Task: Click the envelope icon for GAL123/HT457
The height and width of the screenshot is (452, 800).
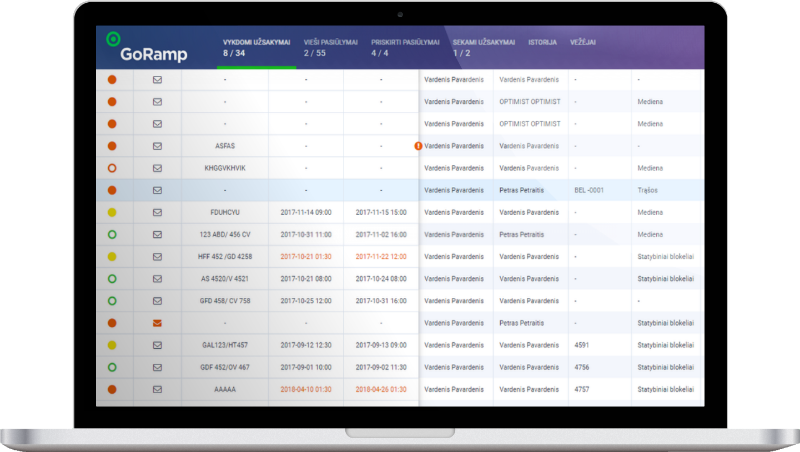Action: 157,345
